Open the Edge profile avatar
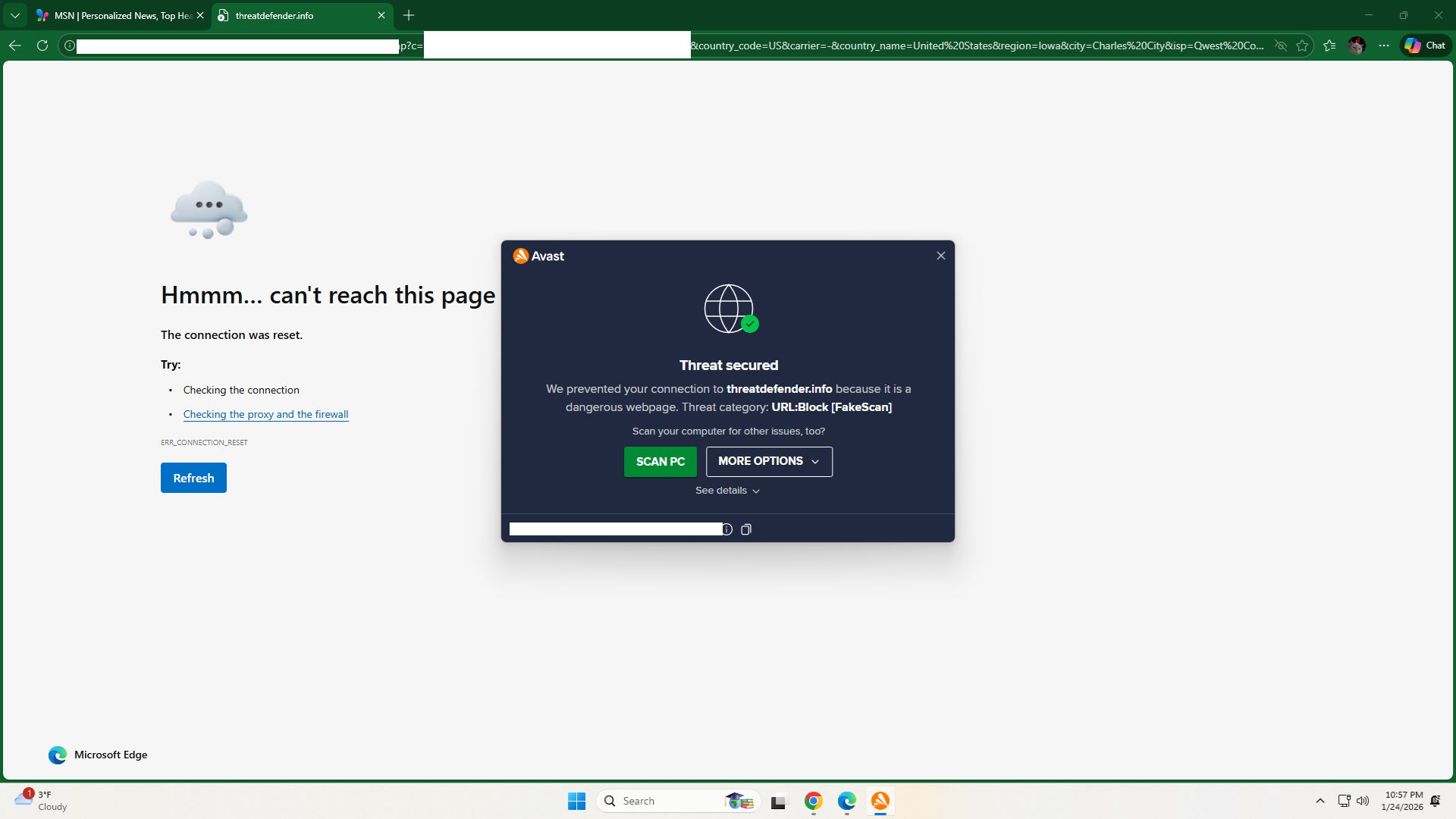Viewport: 1456px width, 819px height. click(x=1357, y=45)
